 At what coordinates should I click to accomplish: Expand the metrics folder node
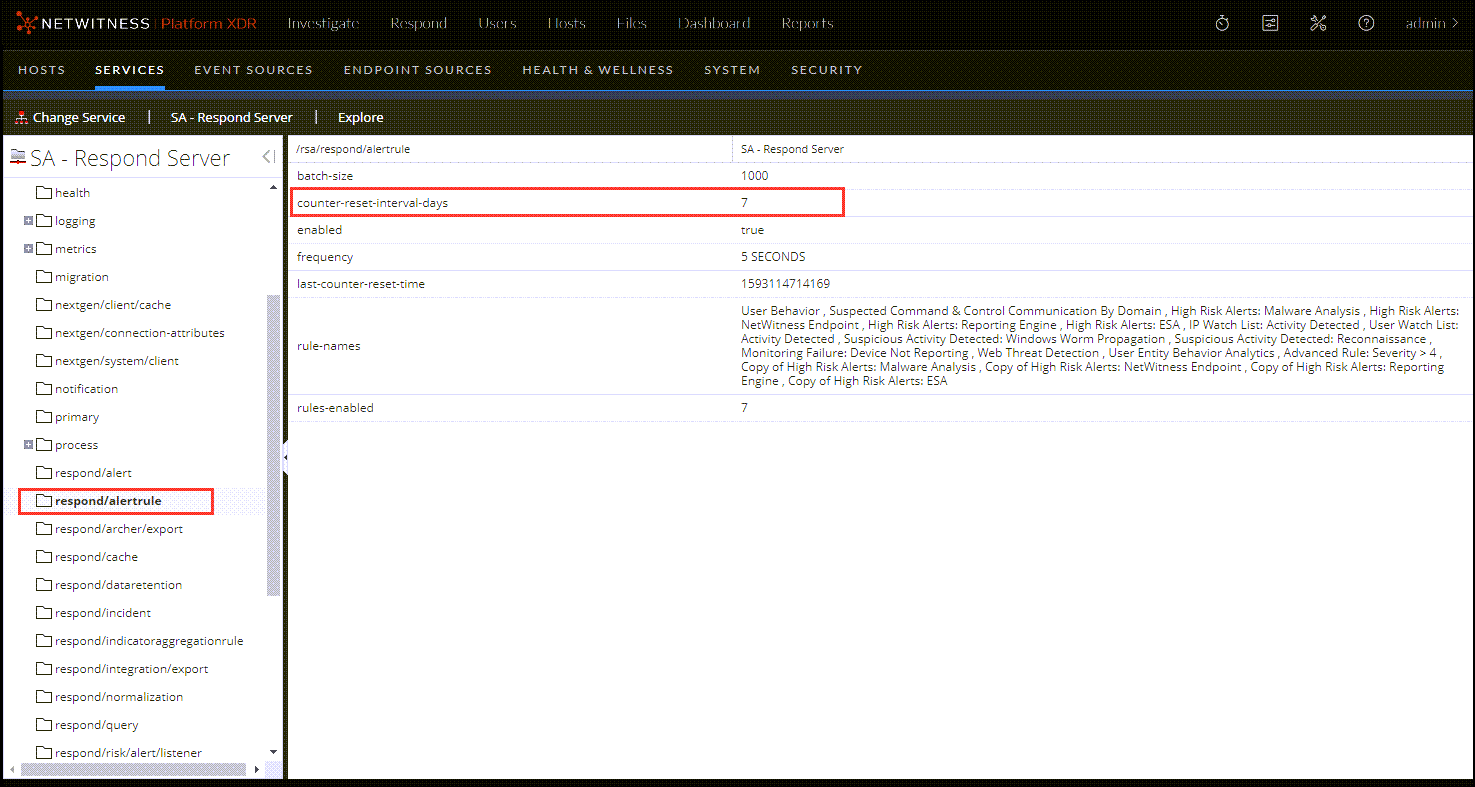click(29, 249)
